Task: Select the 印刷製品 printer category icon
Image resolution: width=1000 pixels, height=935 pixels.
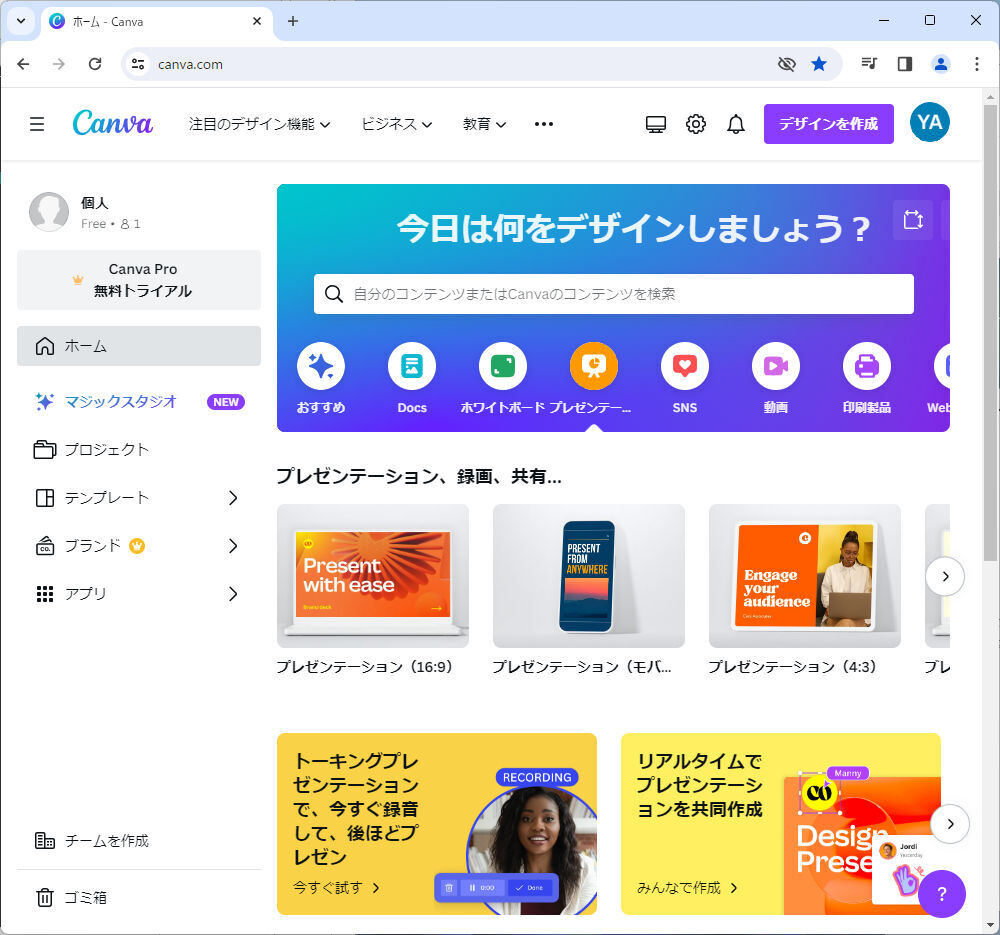Action: (867, 366)
